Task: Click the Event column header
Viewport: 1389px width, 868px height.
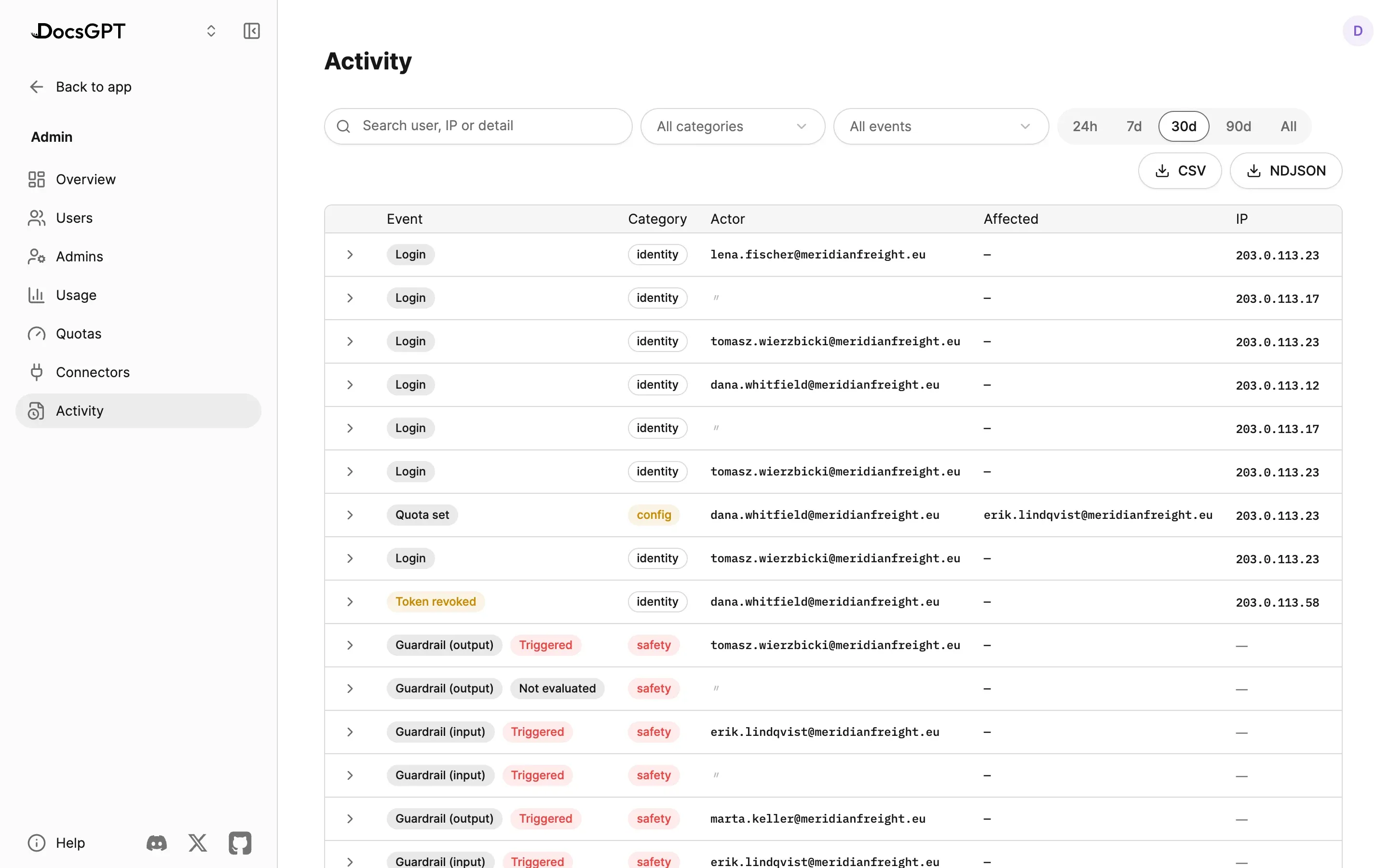Action: [404, 219]
